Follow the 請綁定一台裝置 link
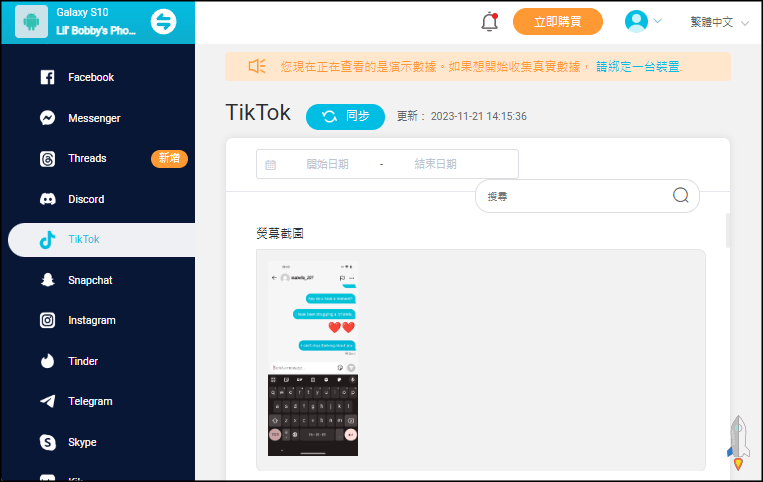Image resolution: width=763 pixels, height=482 pixels. [639, 67]
